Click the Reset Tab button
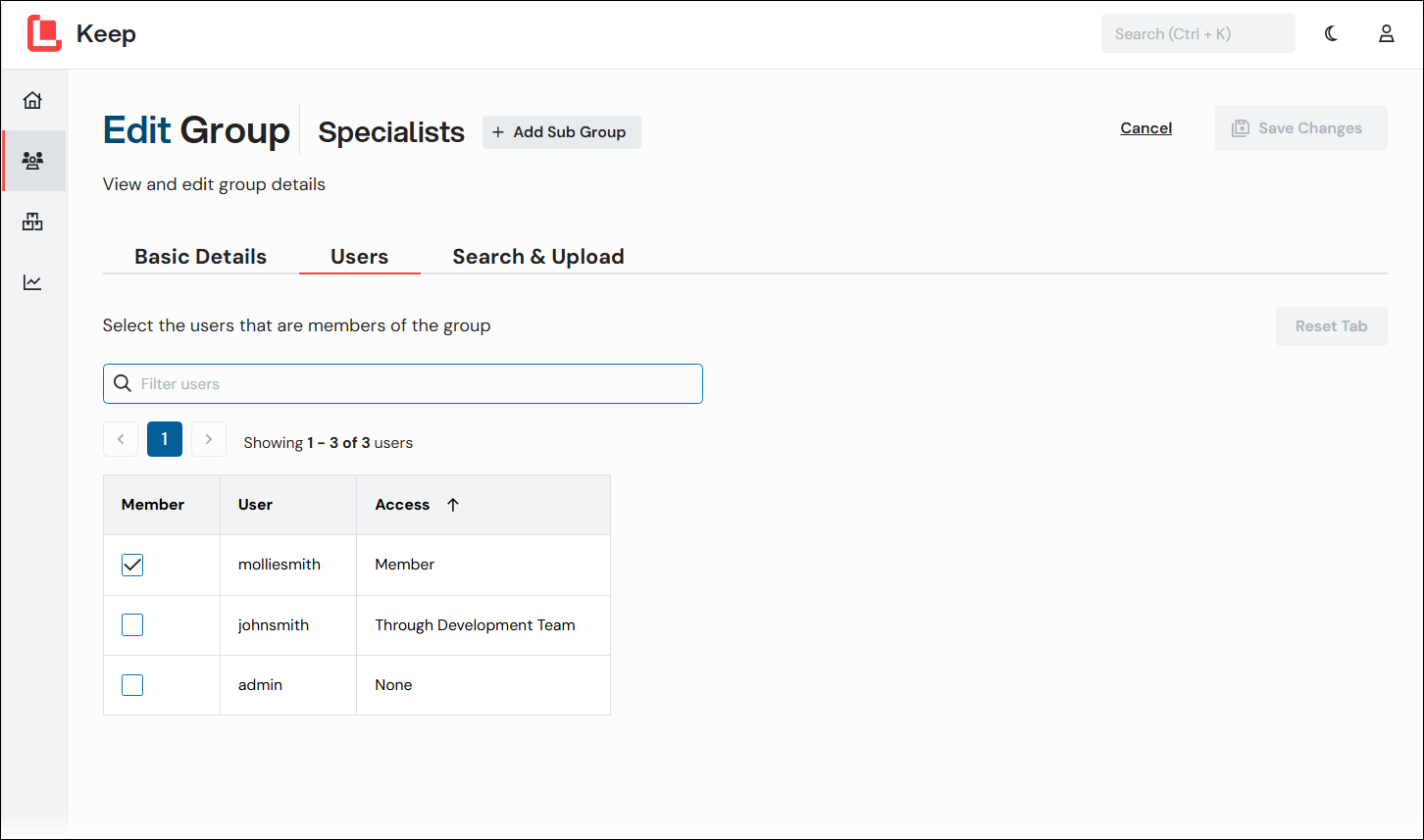This screenshot has height=840, width=1424. [x=1332, y=326]
